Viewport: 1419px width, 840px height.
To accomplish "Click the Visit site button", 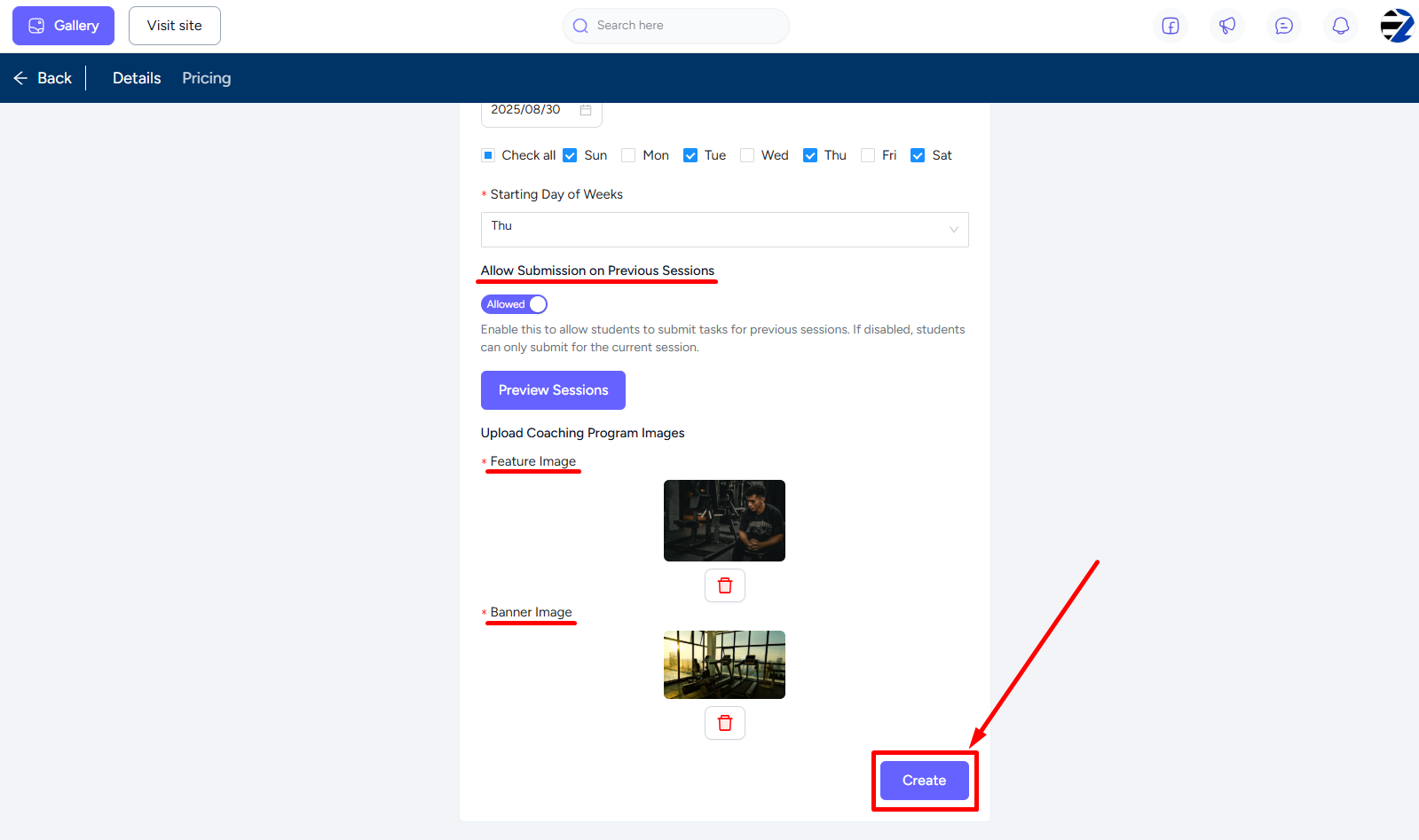I will (x=175, y=26).
